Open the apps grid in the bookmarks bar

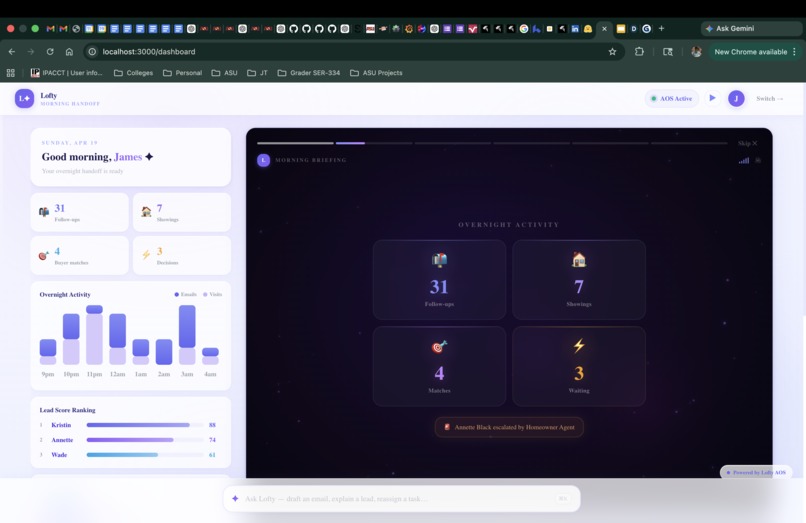click(10, 73)
